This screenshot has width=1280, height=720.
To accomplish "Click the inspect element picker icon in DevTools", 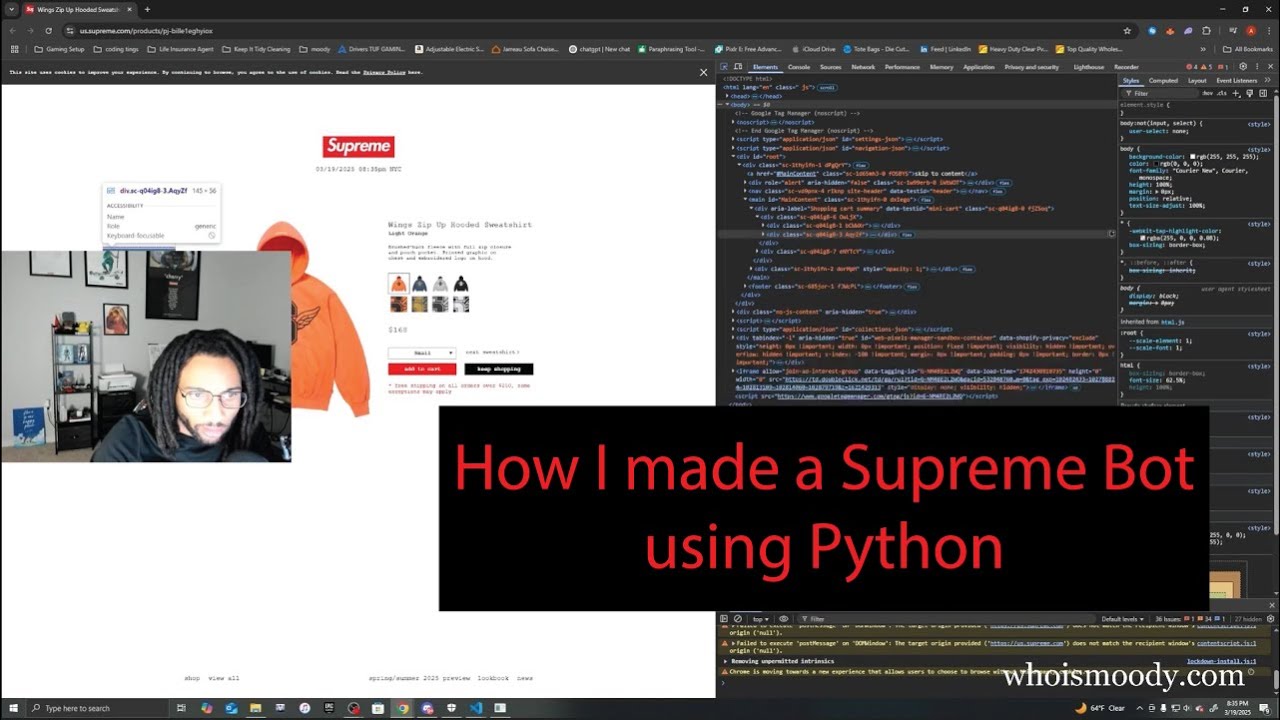I will point(724,67).
